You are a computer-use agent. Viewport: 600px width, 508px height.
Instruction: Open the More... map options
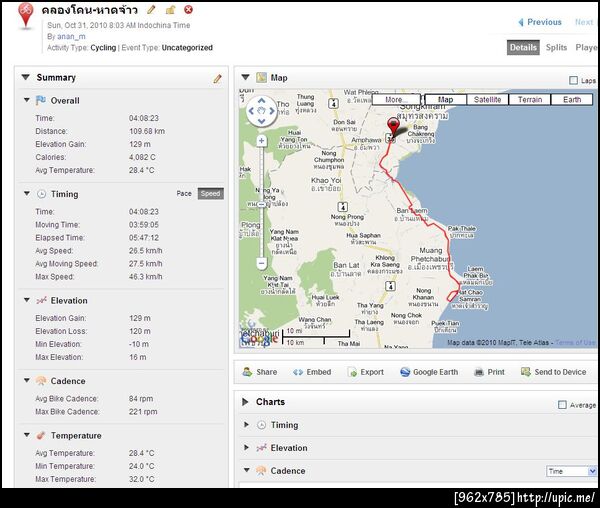click(x=396, y=99)
